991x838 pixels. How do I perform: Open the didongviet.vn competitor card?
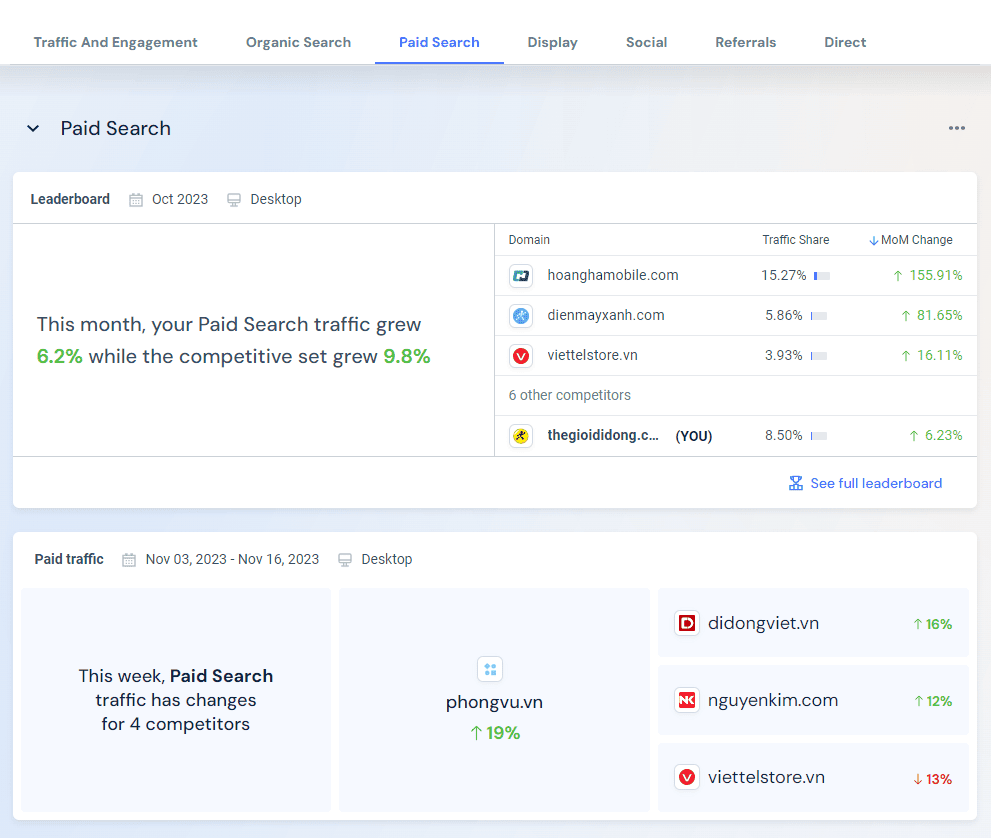coord(813,623)
